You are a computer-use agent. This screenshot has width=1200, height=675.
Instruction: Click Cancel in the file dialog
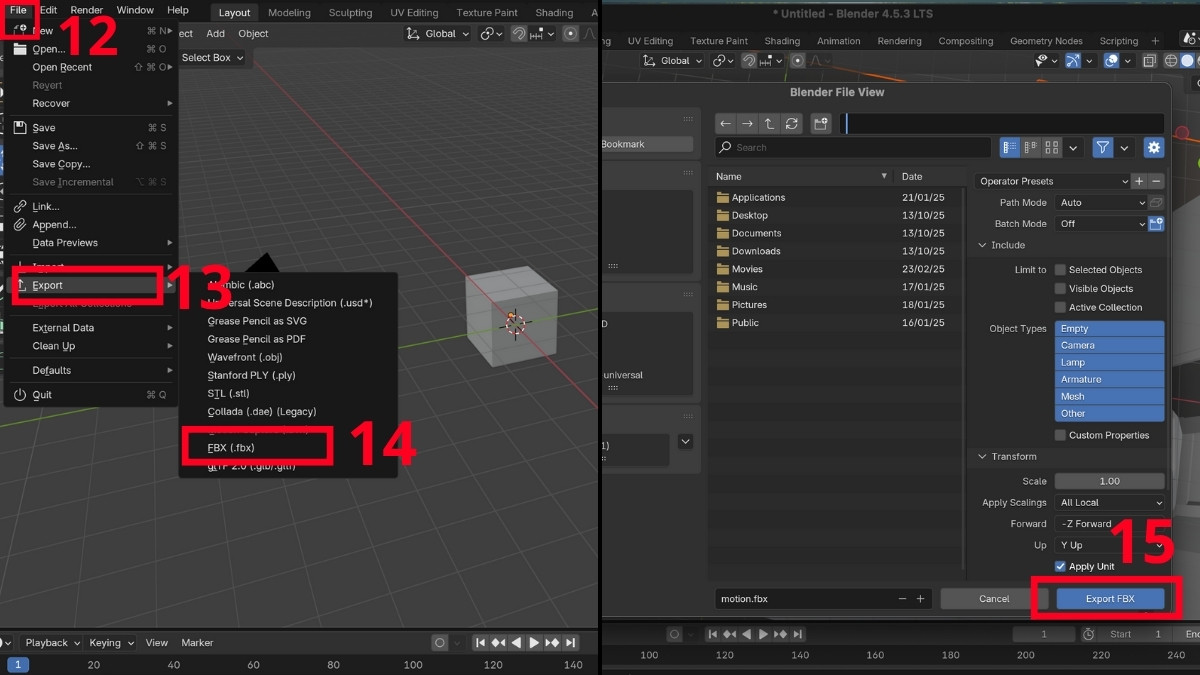coord(993,599)
